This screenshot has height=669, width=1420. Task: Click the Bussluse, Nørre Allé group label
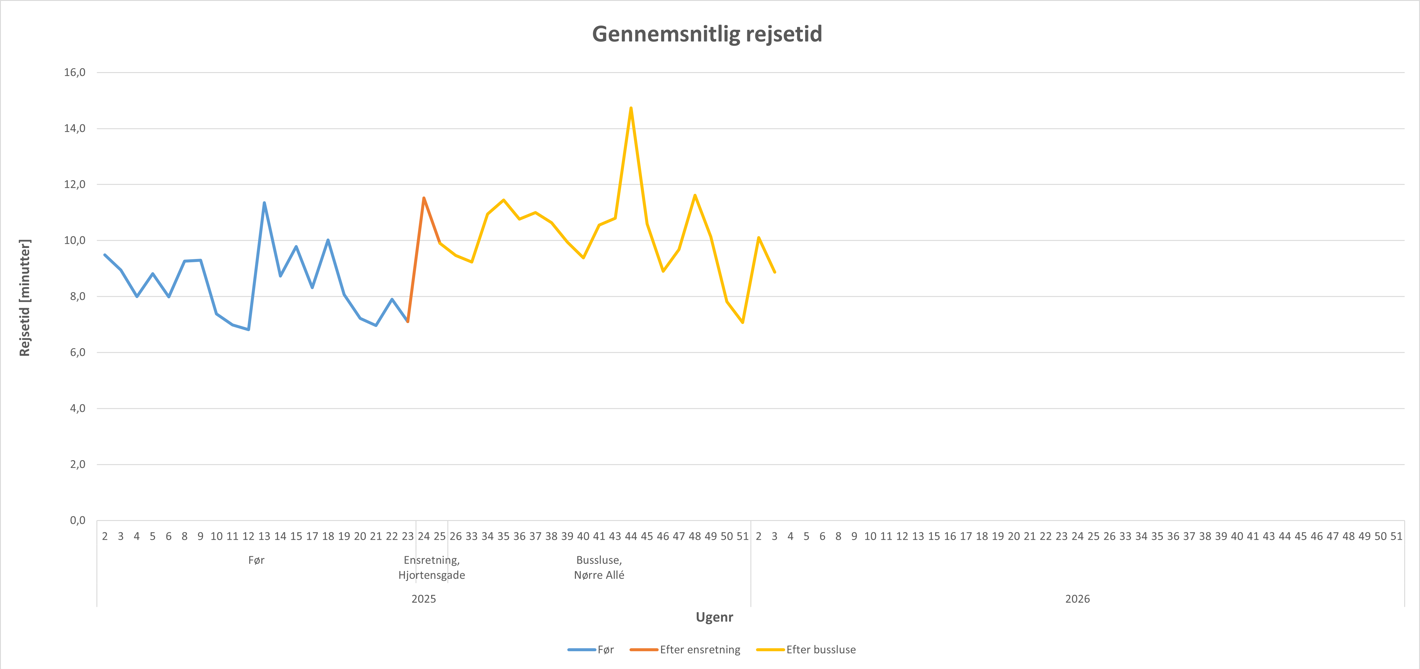coord(599,567)
